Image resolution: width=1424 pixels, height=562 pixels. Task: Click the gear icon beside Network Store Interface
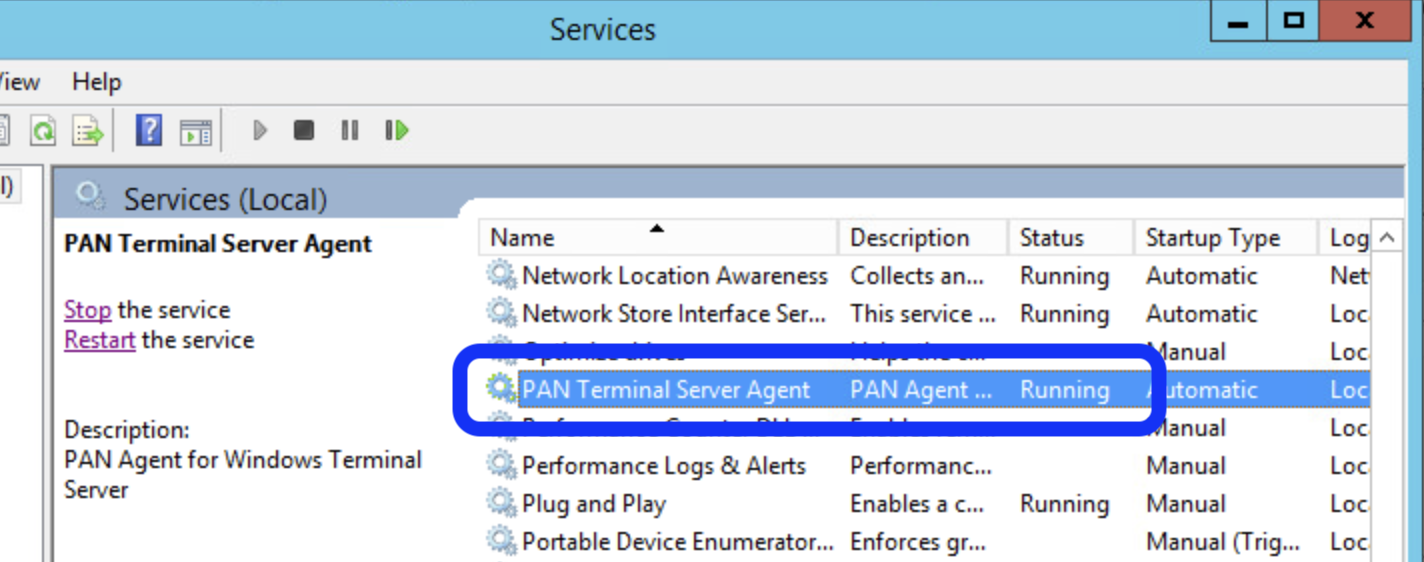(502, 313)
